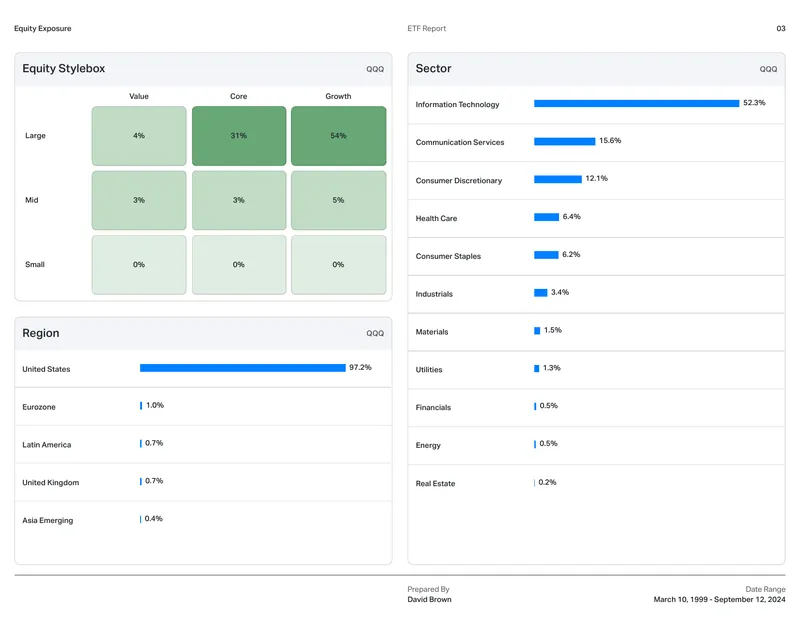Select the Small Core 0% cell

(239, 264)
